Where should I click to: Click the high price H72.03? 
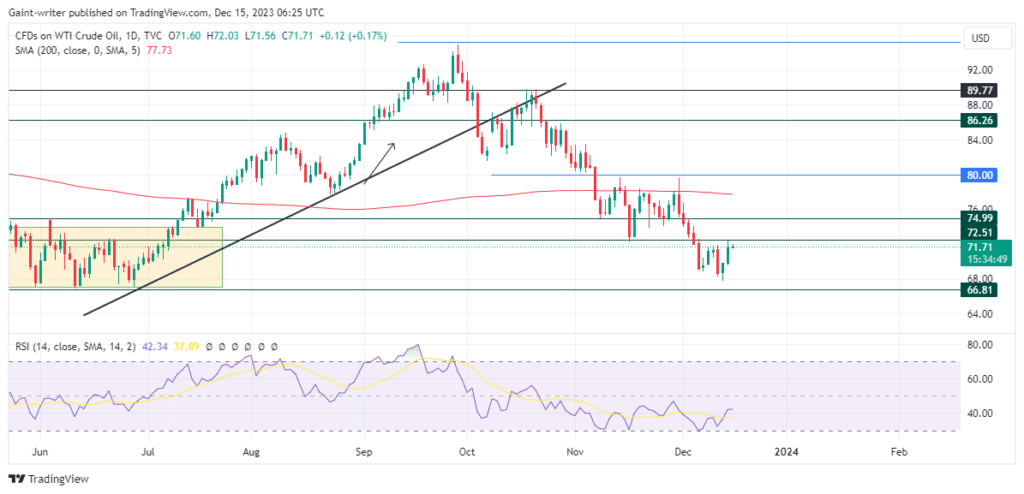pos(223,38)
